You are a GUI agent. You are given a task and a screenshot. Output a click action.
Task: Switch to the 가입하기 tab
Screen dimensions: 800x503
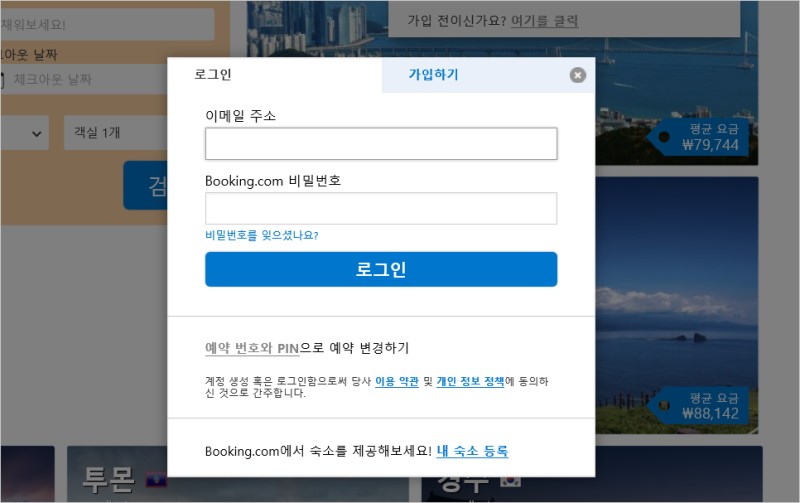tap(488, 75)
